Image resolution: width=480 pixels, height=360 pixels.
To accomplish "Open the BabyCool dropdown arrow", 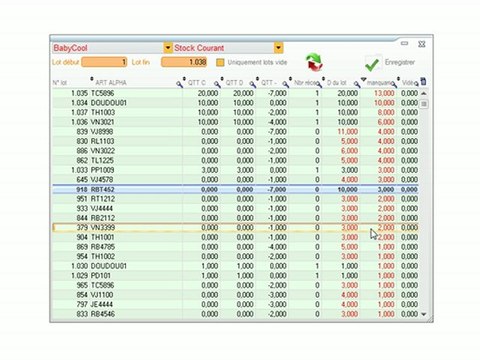I will (x=168, y=48).
